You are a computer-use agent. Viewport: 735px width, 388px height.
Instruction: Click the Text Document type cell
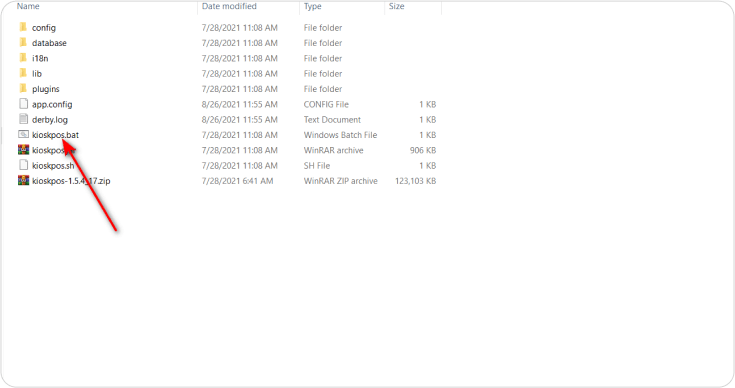(332, 120)
